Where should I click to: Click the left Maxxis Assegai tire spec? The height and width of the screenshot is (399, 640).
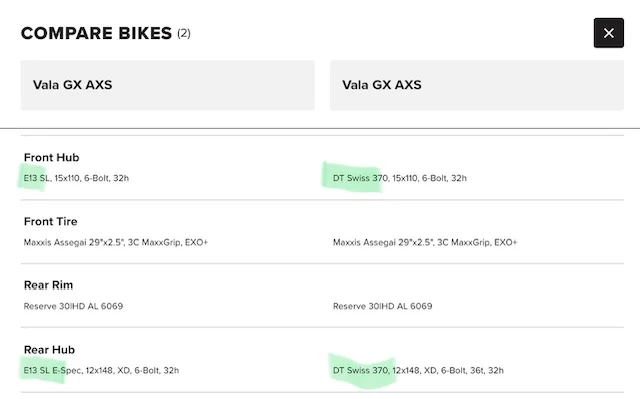[x=116, y=242]
